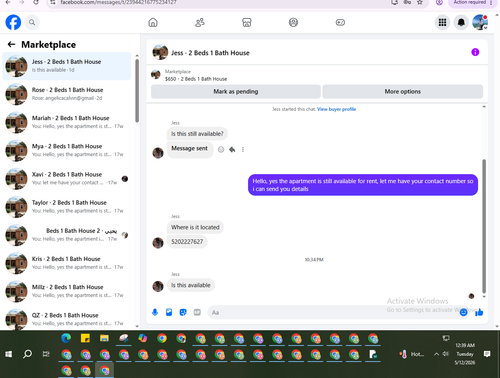The height and width of the screenshot is (378, 500).
Task: Choose a sticker with the sticker icon
Action: coord(183,312)
